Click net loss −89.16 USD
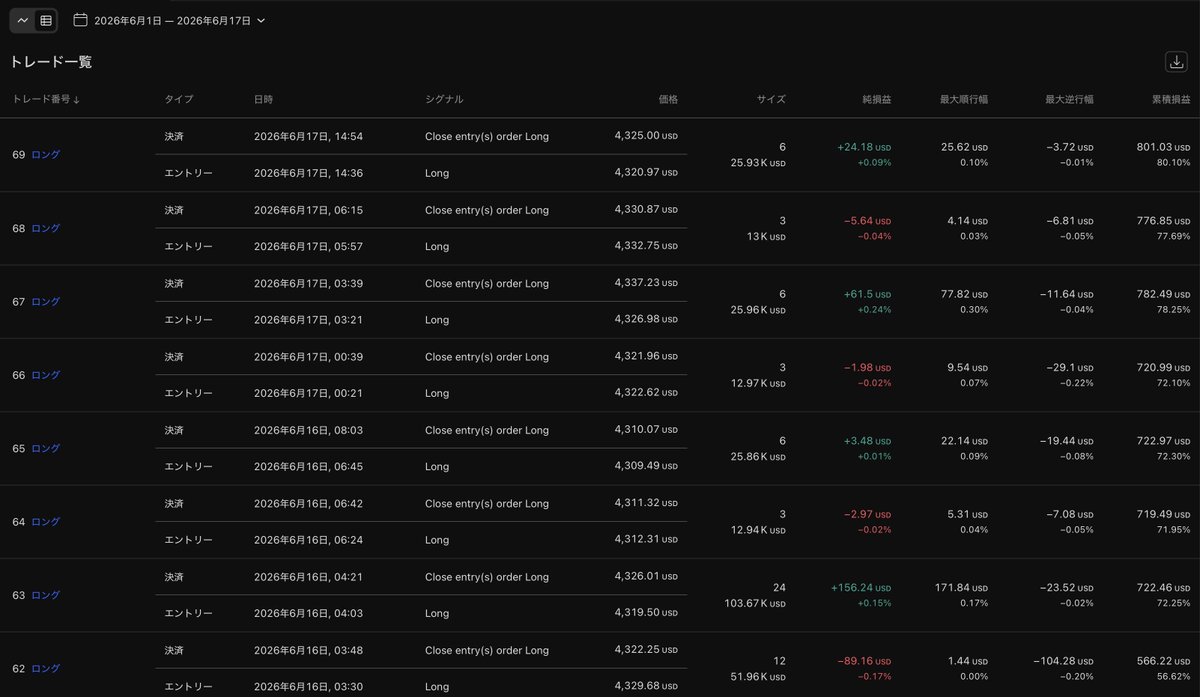Screen dimensions: 1200x697 coord(864,660)
